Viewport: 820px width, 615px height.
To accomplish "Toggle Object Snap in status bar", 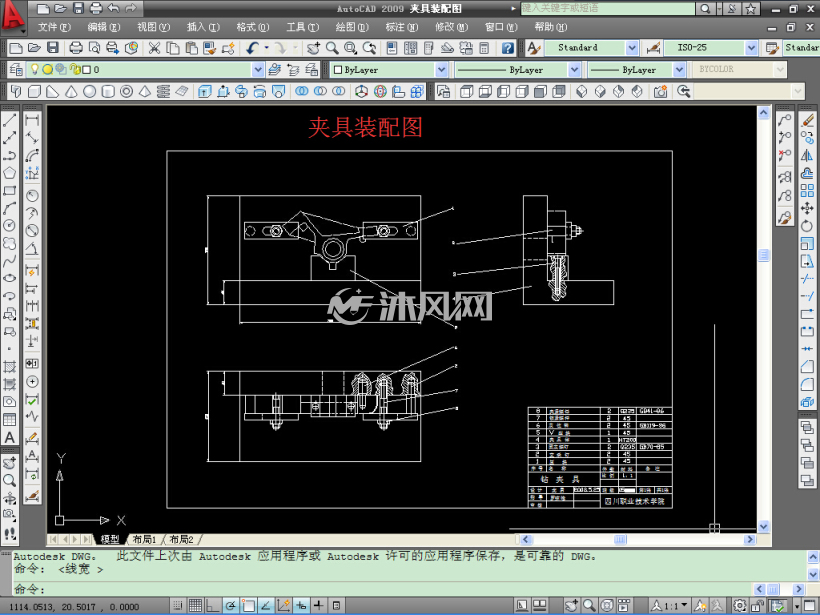I will tap(248, 606).
